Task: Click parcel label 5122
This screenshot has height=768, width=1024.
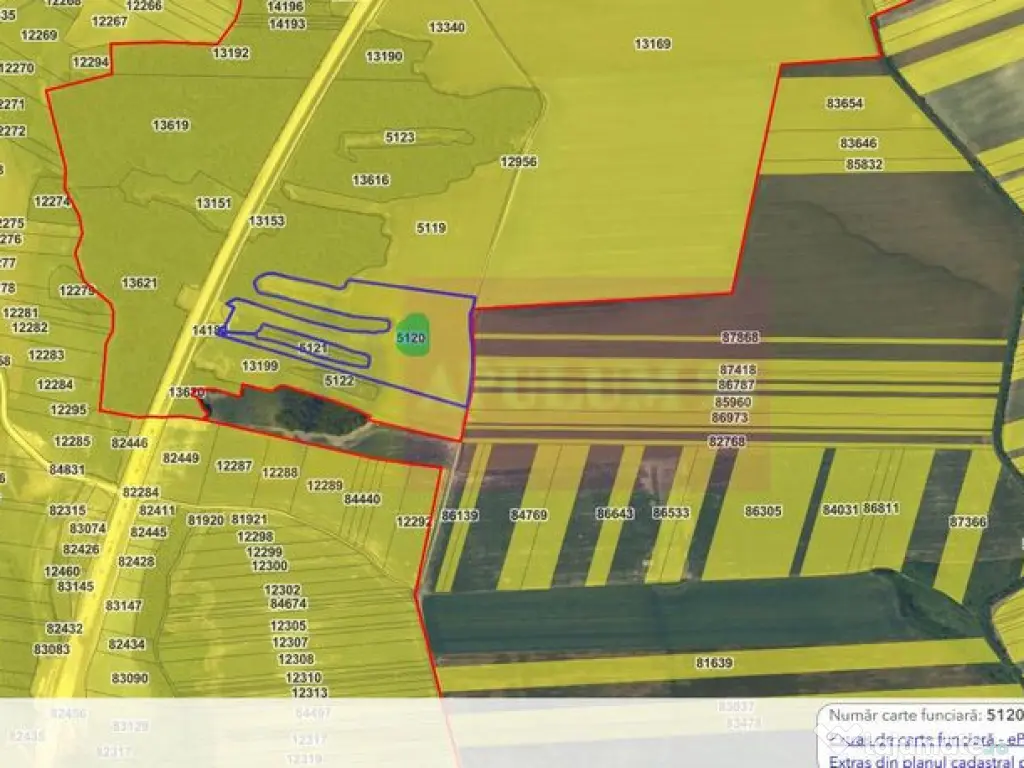Action: tap(339, 381)
